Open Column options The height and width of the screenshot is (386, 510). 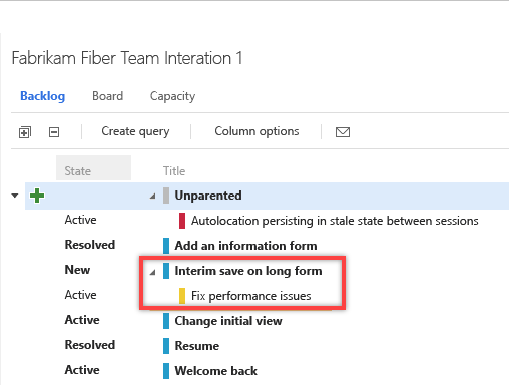coord(257,131)
